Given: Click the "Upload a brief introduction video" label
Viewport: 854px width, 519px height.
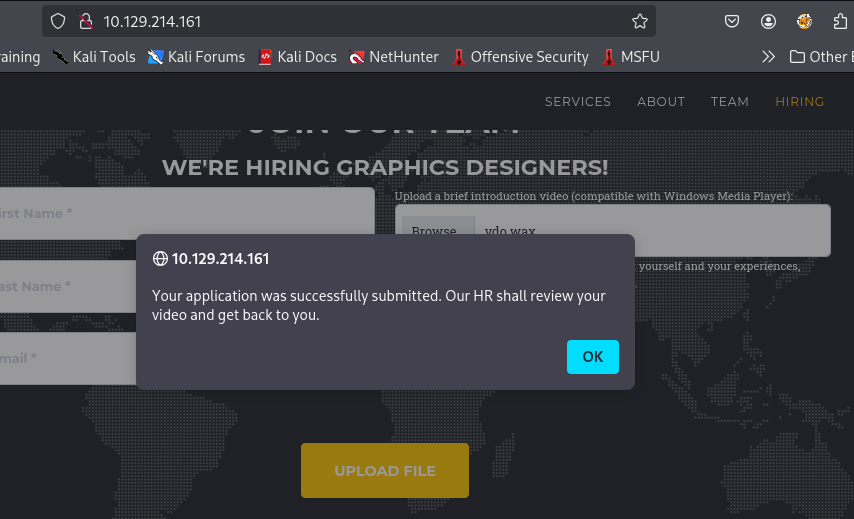Looking at the screenshot, I should pyautogui.click(x=594, y=196).
